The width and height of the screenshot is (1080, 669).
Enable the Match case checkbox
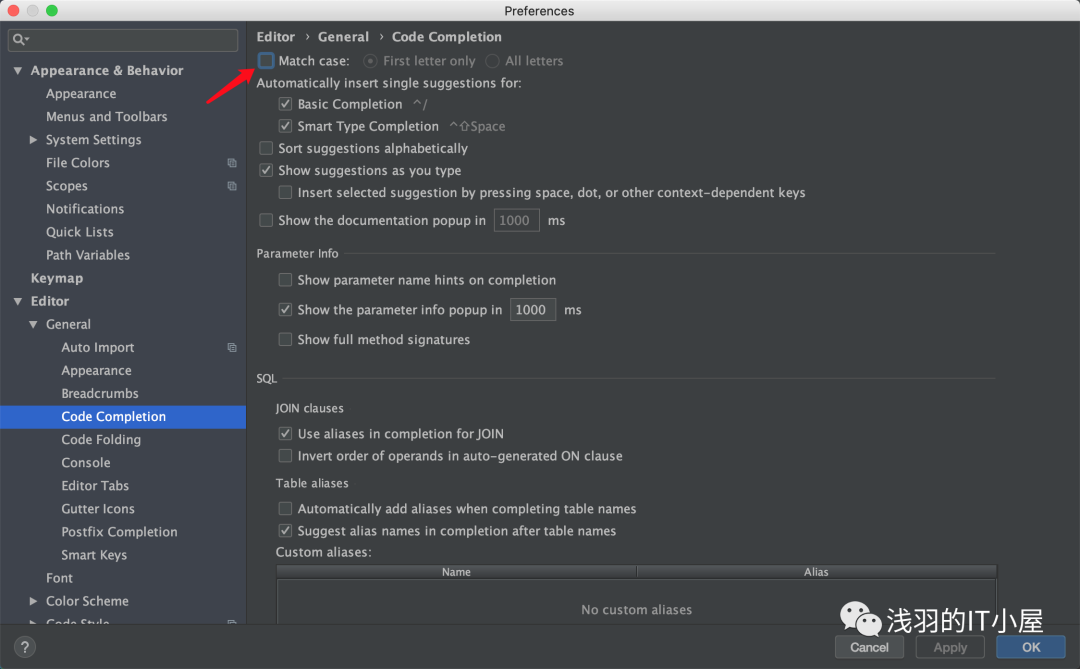[x=266, y=61]
